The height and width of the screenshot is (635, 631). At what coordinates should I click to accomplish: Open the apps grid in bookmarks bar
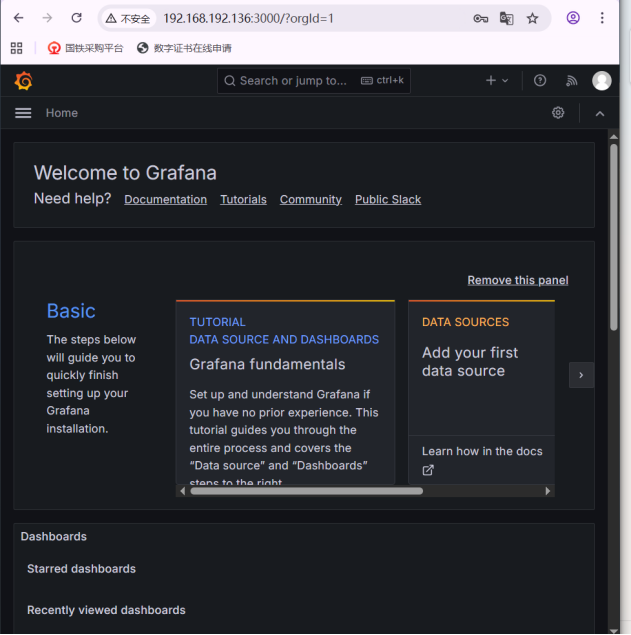coord(16,48)
